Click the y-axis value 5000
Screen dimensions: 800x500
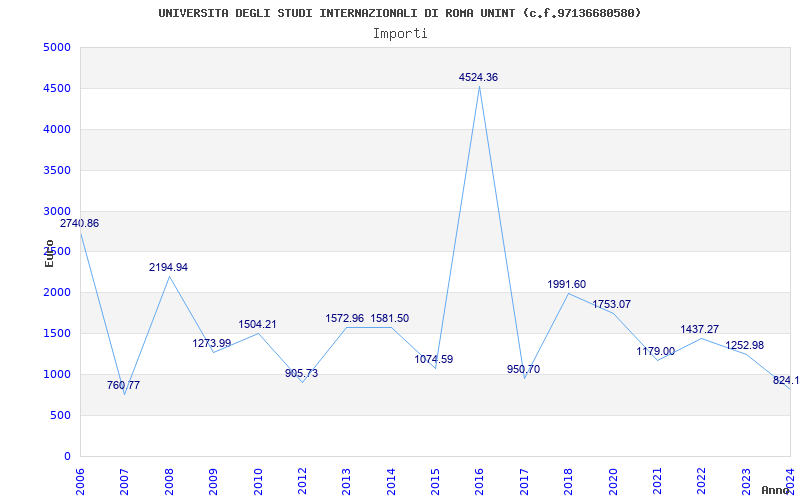click(x=57, y=47)
